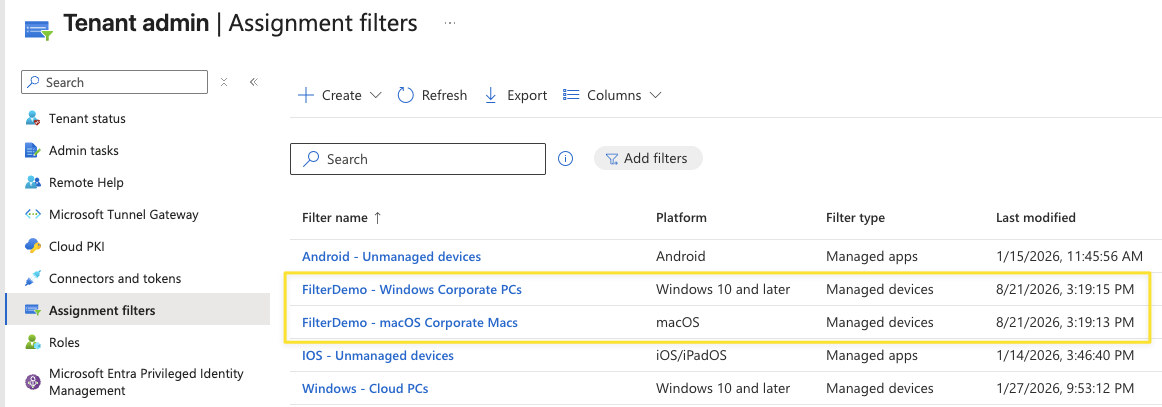Click the Filter name column header text

[x=335, y=218]
